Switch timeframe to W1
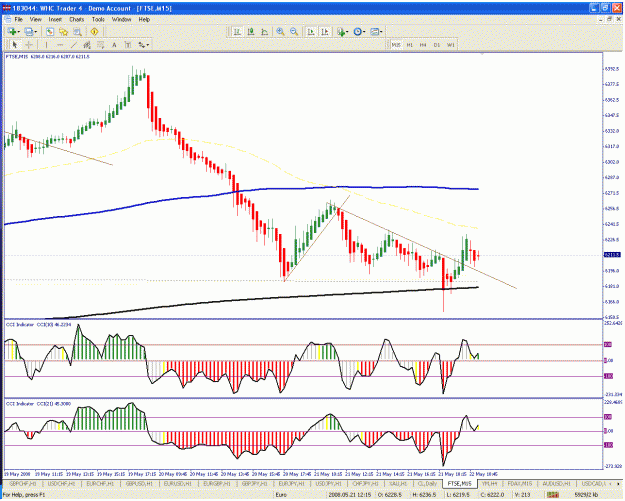Screen dimensions: 625x501 pos(450,45)
